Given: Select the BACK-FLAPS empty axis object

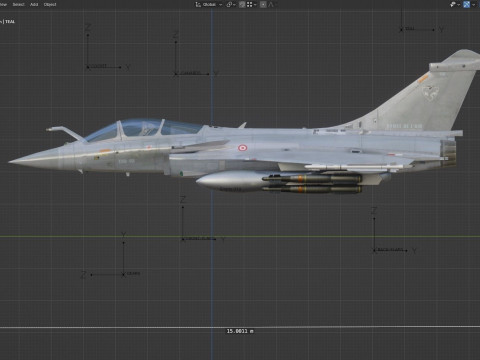Looking at the screenshot, I should (x=374, y=250).
